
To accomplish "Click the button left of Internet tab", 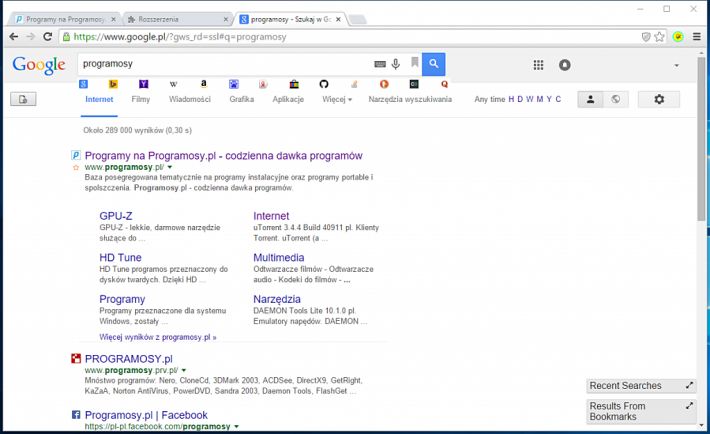I will pos(23,99).
